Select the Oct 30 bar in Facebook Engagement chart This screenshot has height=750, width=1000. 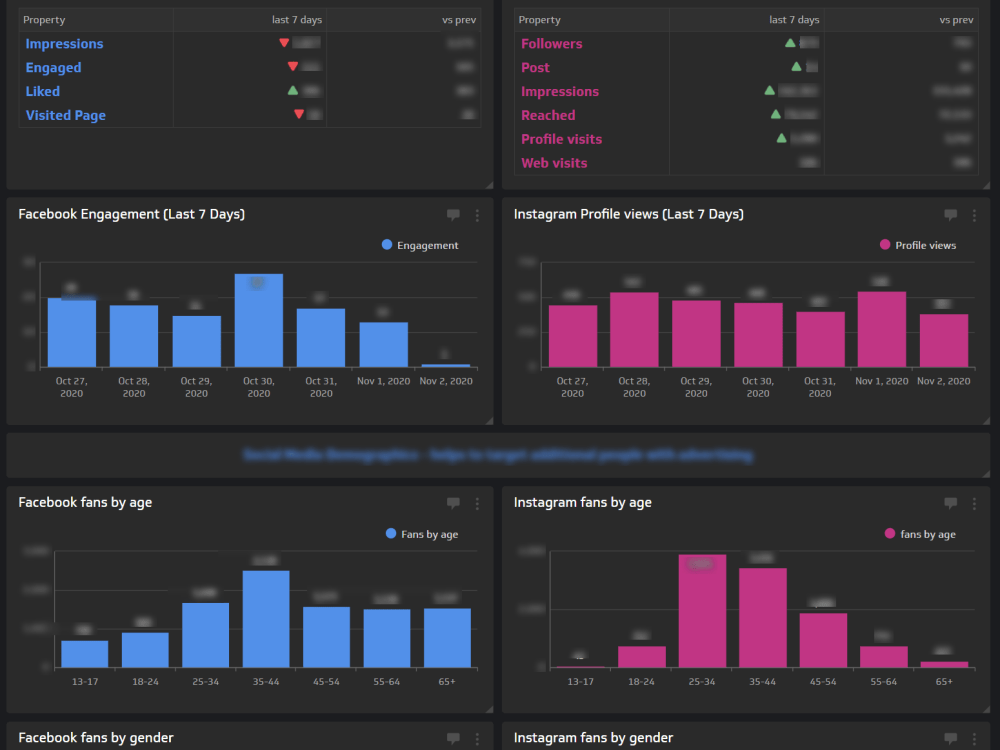pyautogui.click(x=258, y=320)
